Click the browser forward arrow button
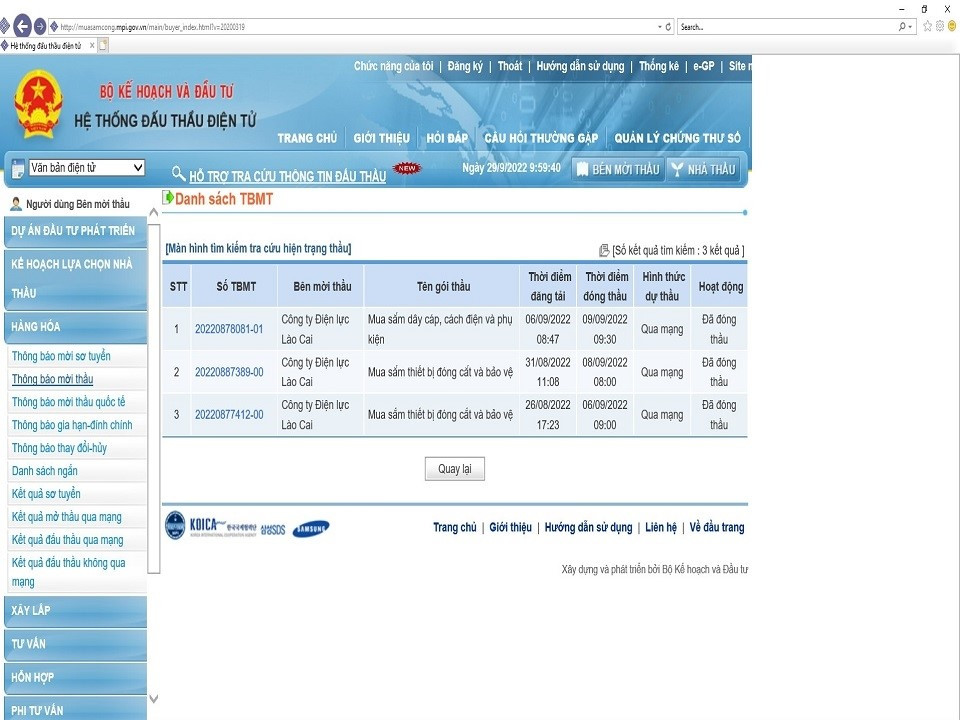 point(40,27)
